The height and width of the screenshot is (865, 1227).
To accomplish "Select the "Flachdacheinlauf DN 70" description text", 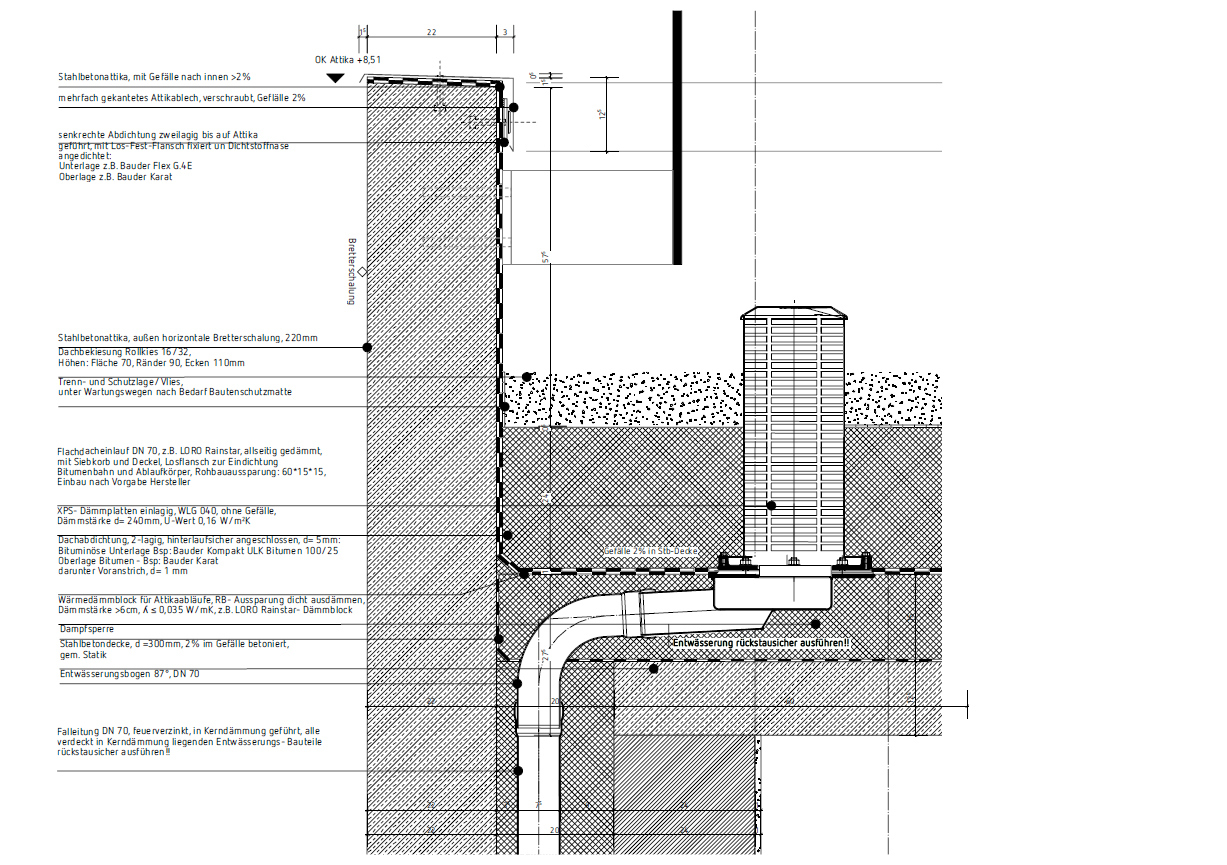I will (190, 467).
